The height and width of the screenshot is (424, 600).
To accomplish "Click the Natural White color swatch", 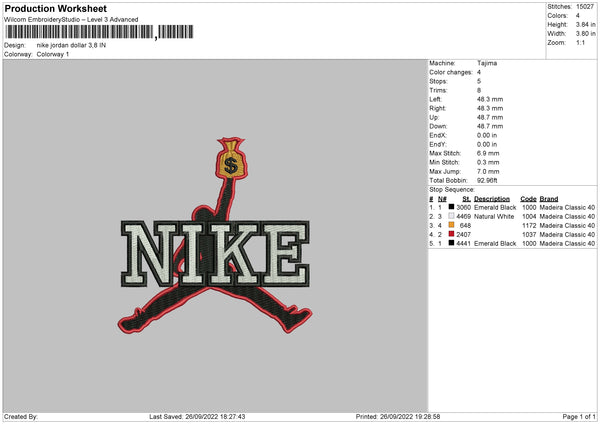I will [451, 216].
